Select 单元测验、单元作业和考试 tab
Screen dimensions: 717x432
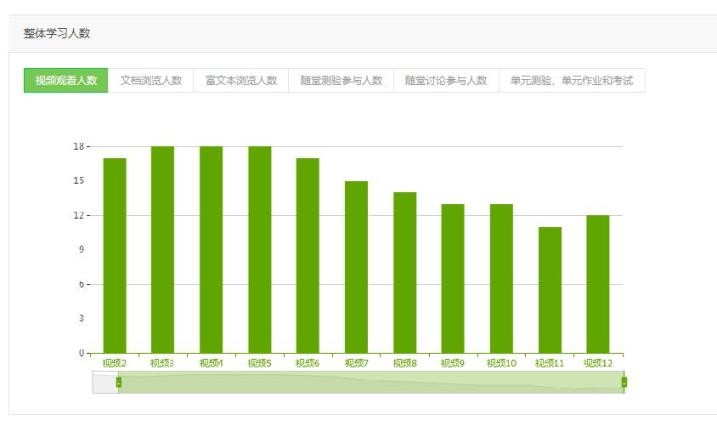pyautogui.click(x=571, y=81)
